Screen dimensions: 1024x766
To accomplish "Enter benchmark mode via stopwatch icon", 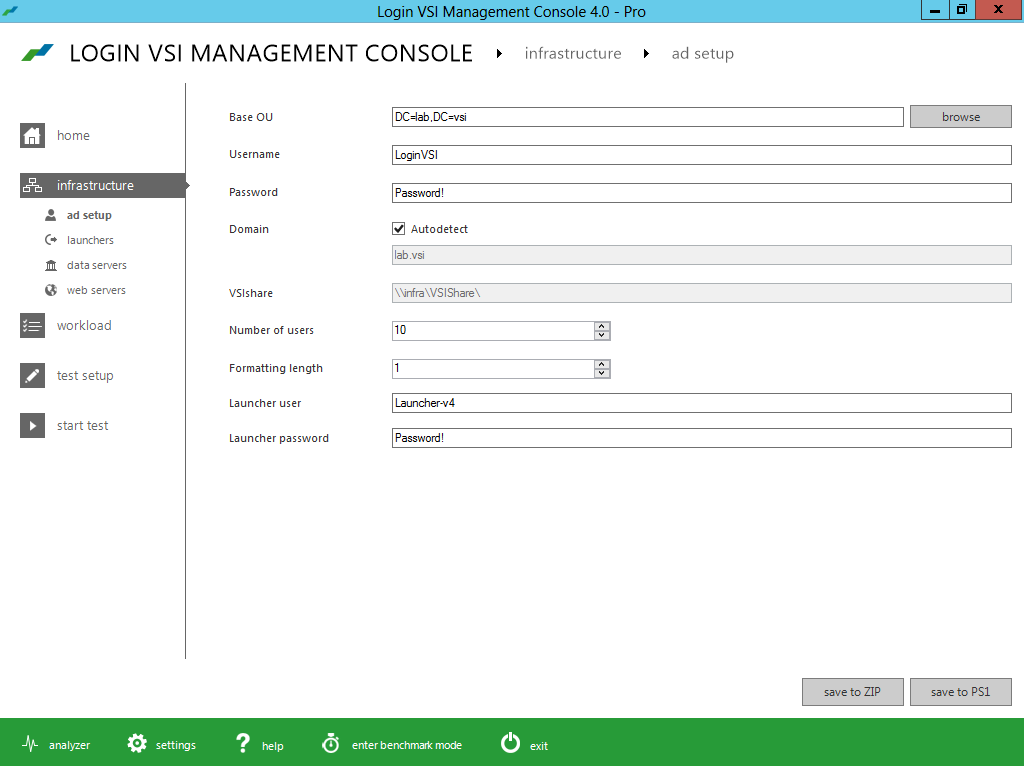I will (x=331, y=744).
